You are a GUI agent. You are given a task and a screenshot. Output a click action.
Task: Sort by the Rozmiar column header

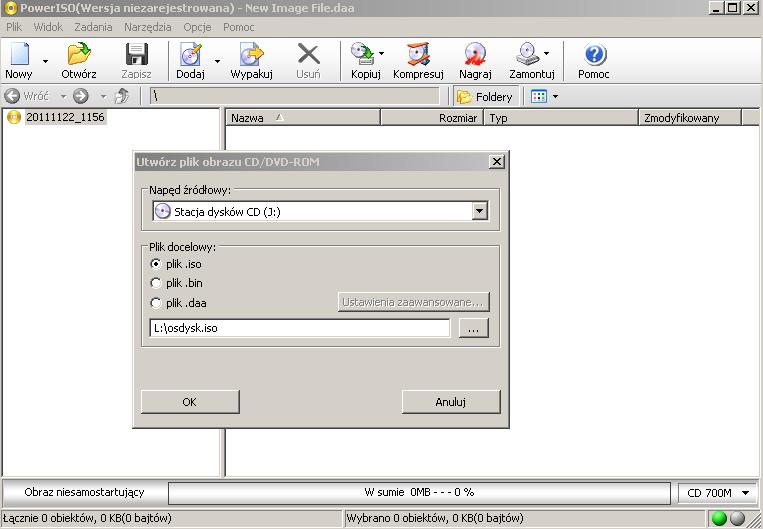pos(432,118)
